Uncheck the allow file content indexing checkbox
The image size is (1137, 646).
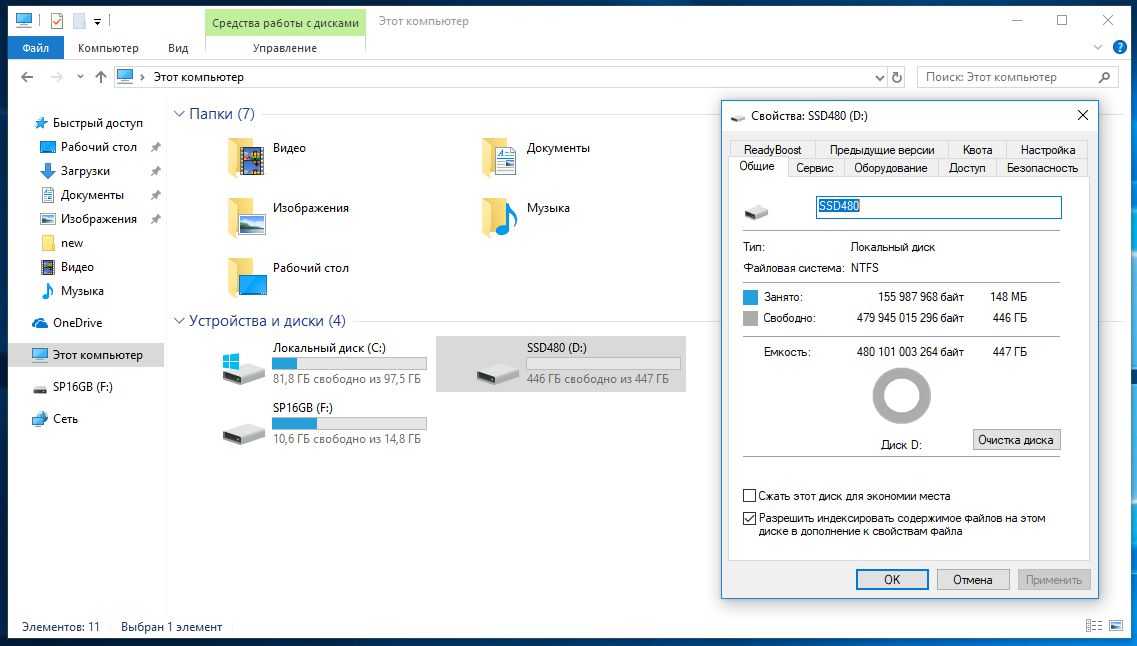(x=750, y=519)
